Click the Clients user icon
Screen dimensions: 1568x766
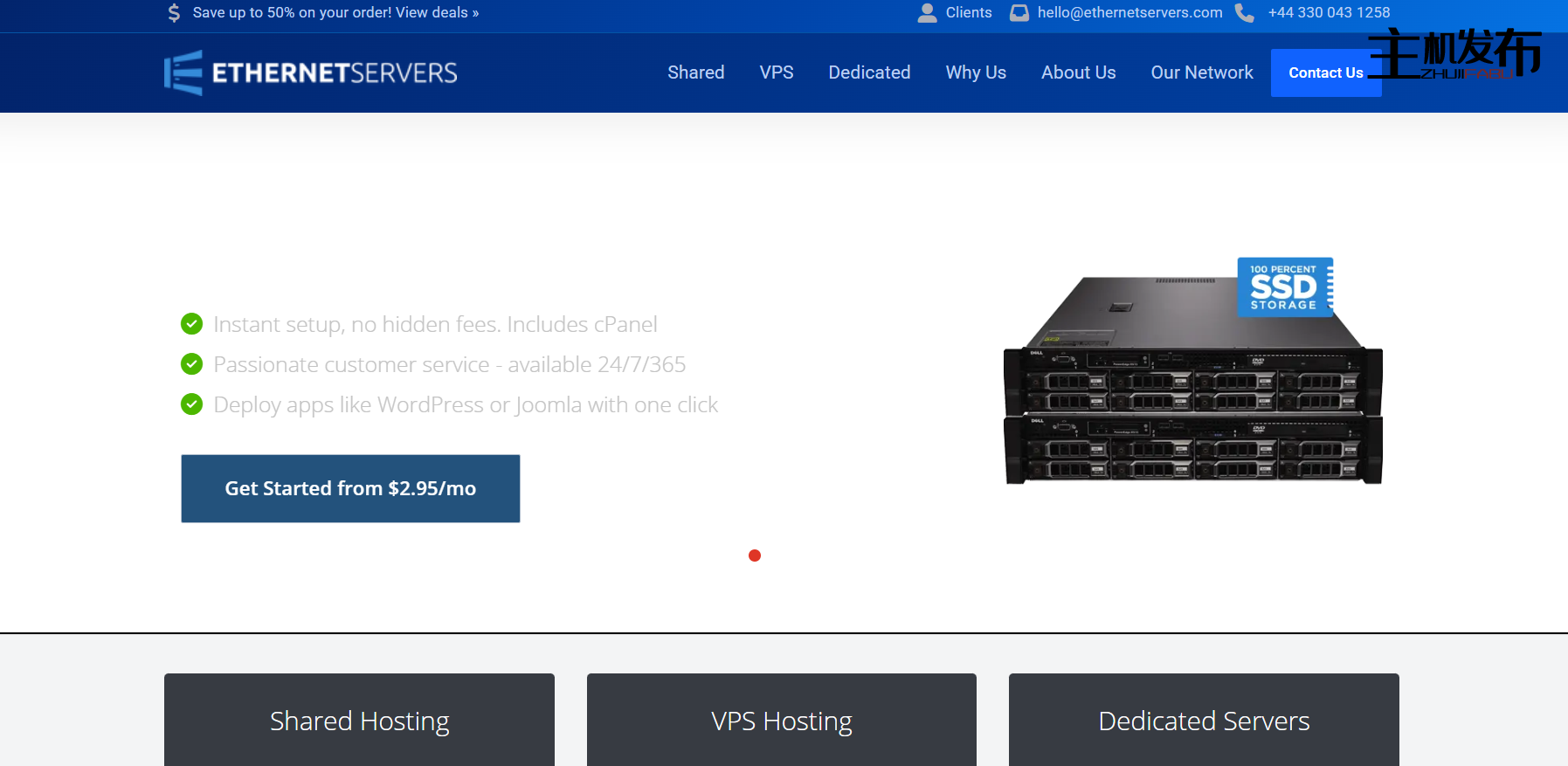click(x=927, y=13)
